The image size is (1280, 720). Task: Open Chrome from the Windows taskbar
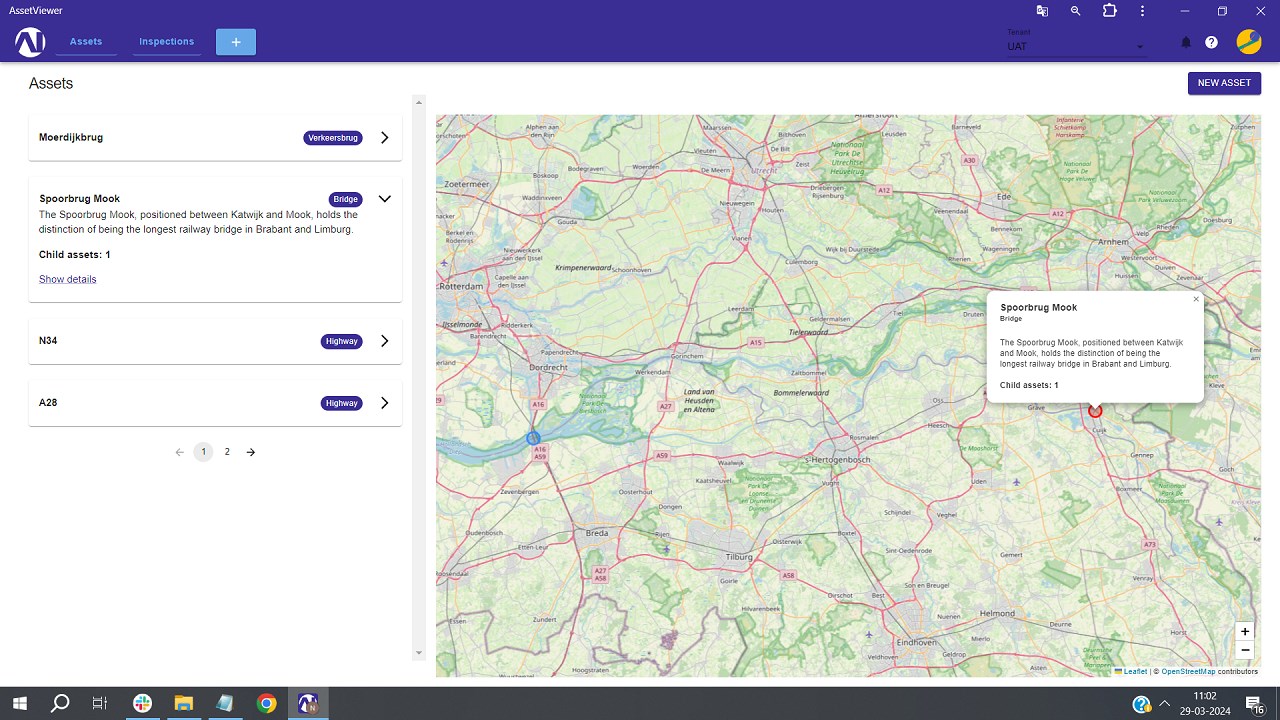(x=266, y=703)
